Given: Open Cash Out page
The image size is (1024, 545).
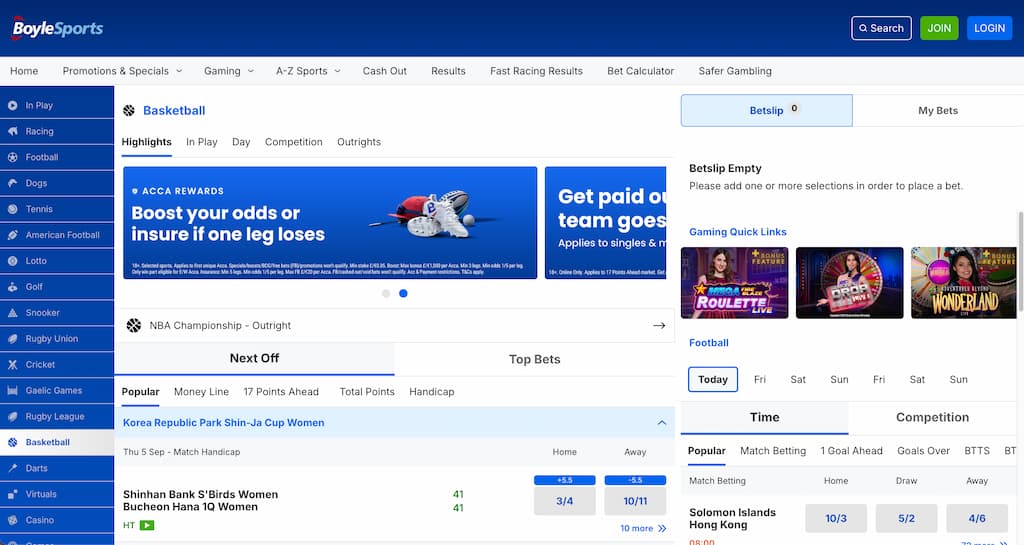Looking at the screenshot, I should pyautogui.click(x=385, y=71).
